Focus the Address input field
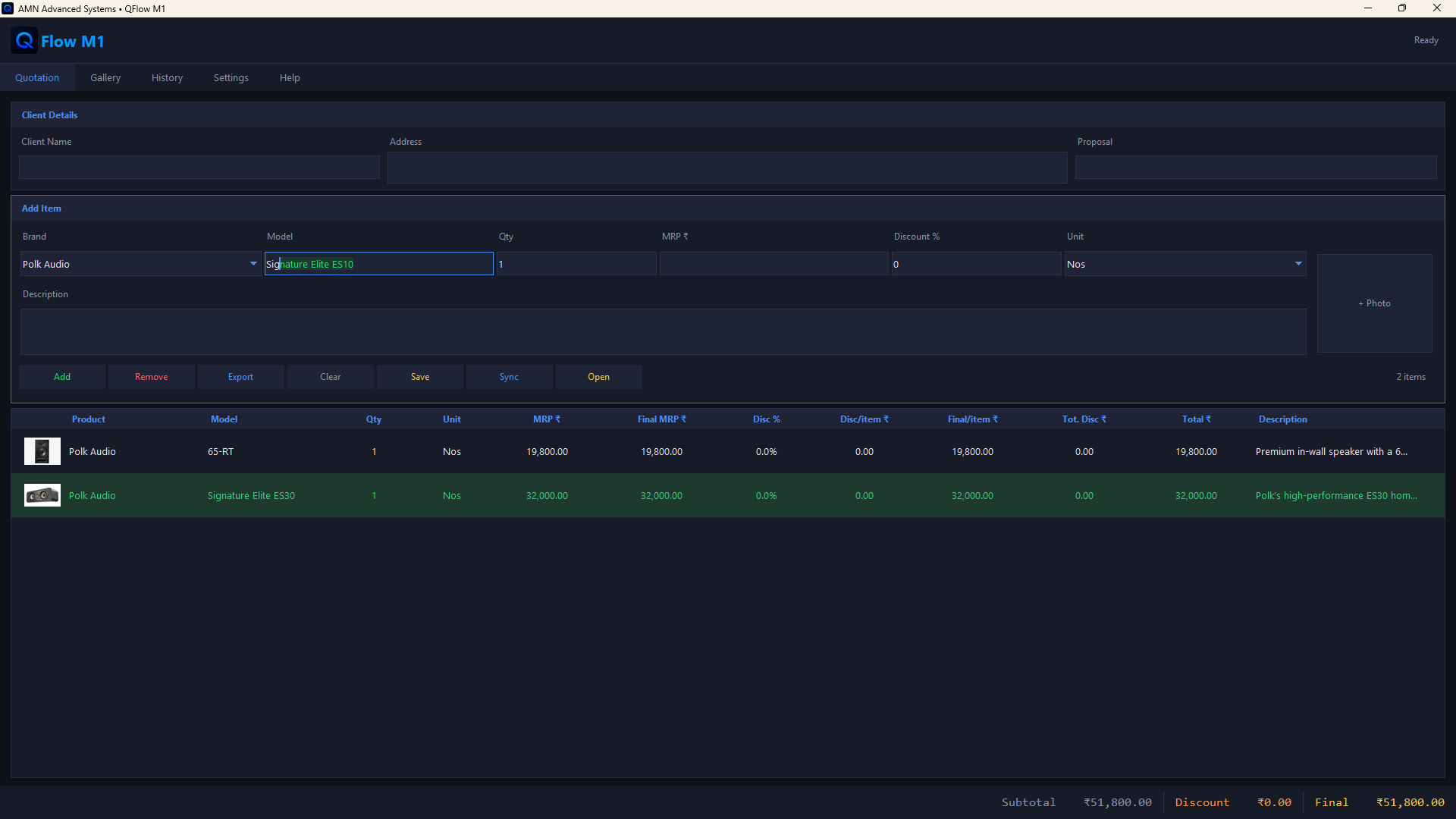Image resolution: width=1456 pixels, height=819 pixels. (x=727, y=167)
